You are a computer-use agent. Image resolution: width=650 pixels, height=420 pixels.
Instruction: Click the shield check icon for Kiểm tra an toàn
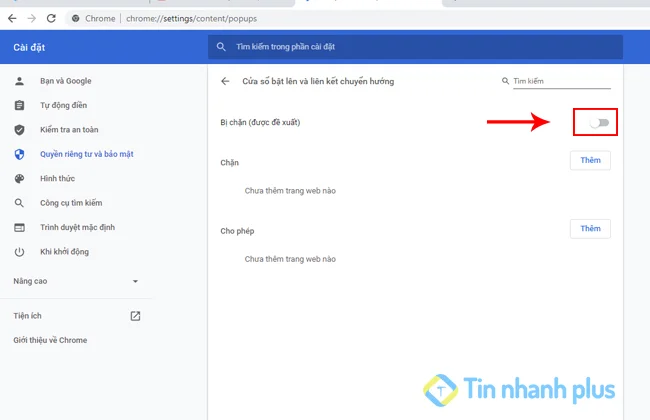pos(19,130)
